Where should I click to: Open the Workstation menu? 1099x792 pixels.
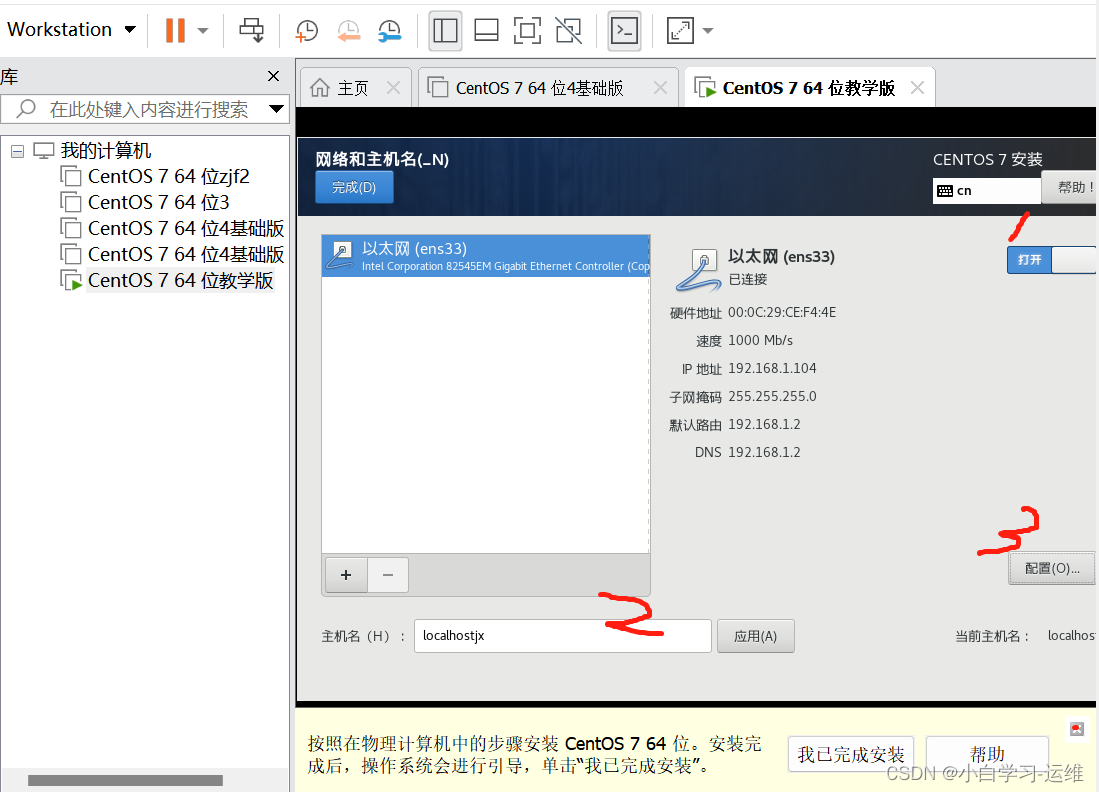(71, 29)
